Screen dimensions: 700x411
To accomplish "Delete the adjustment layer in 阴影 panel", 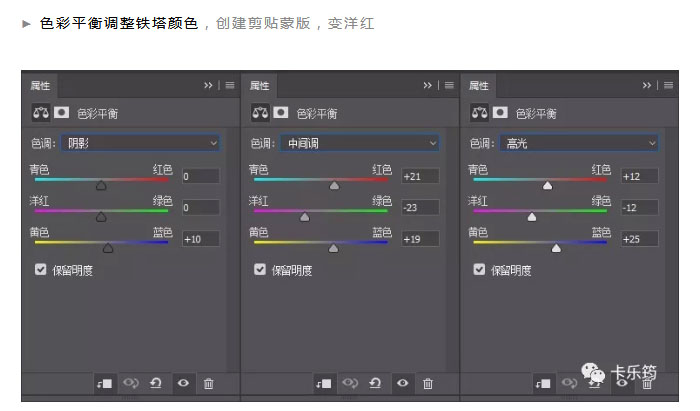I will click(x=208, y=383).
